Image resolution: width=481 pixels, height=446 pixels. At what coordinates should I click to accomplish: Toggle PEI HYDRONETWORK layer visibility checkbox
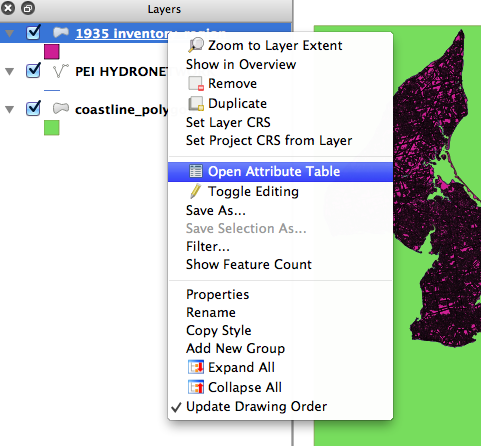pos(33,70)
